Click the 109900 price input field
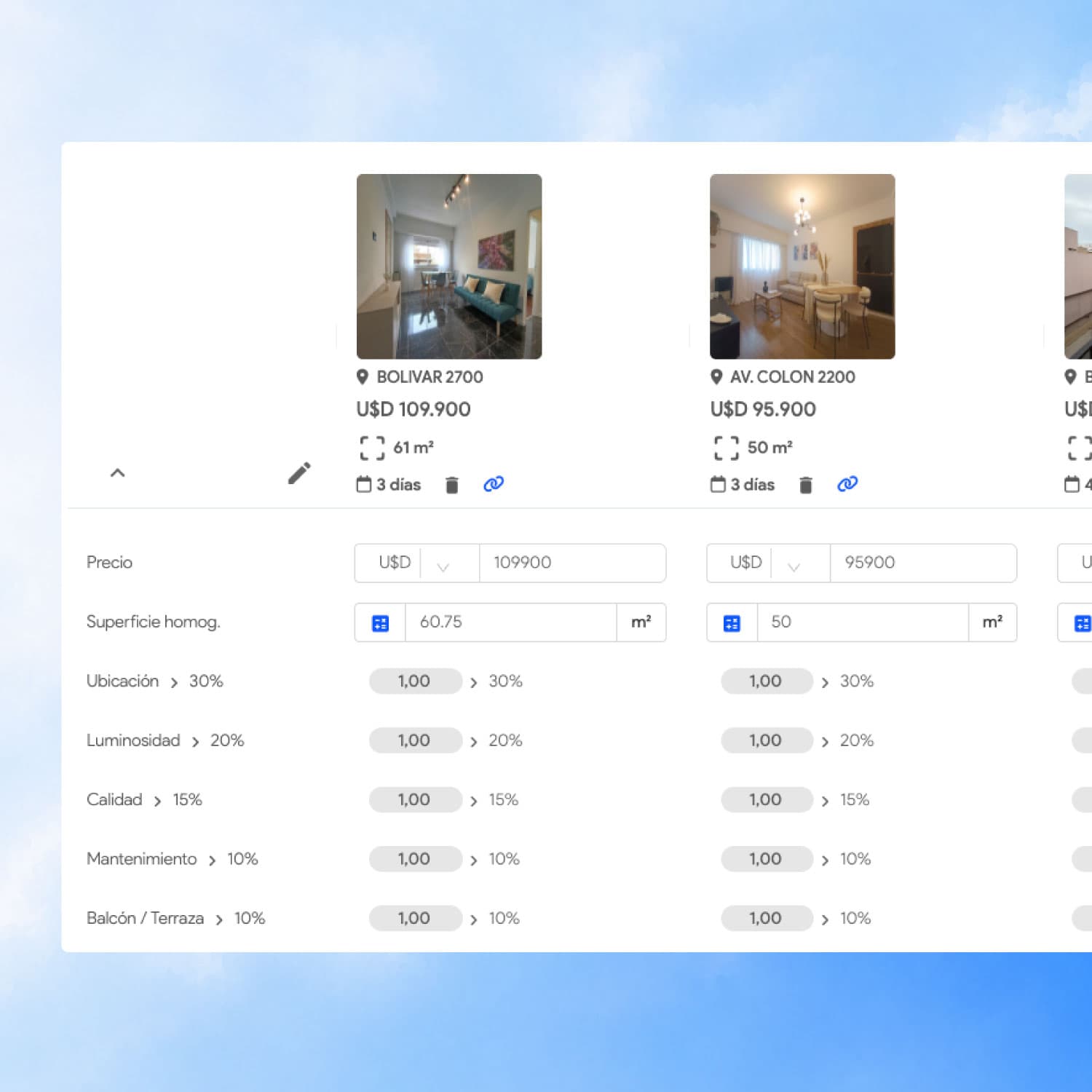Viewport: 1092px width, 1092px height. [x=572, y=563]
